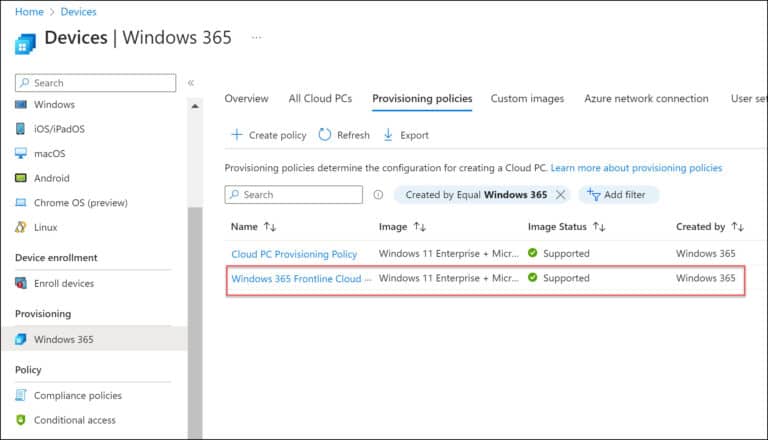Open Enroll devices in sidebar
Screen dimensions: 768x440
pyautogui.click(x=64, y=283)
